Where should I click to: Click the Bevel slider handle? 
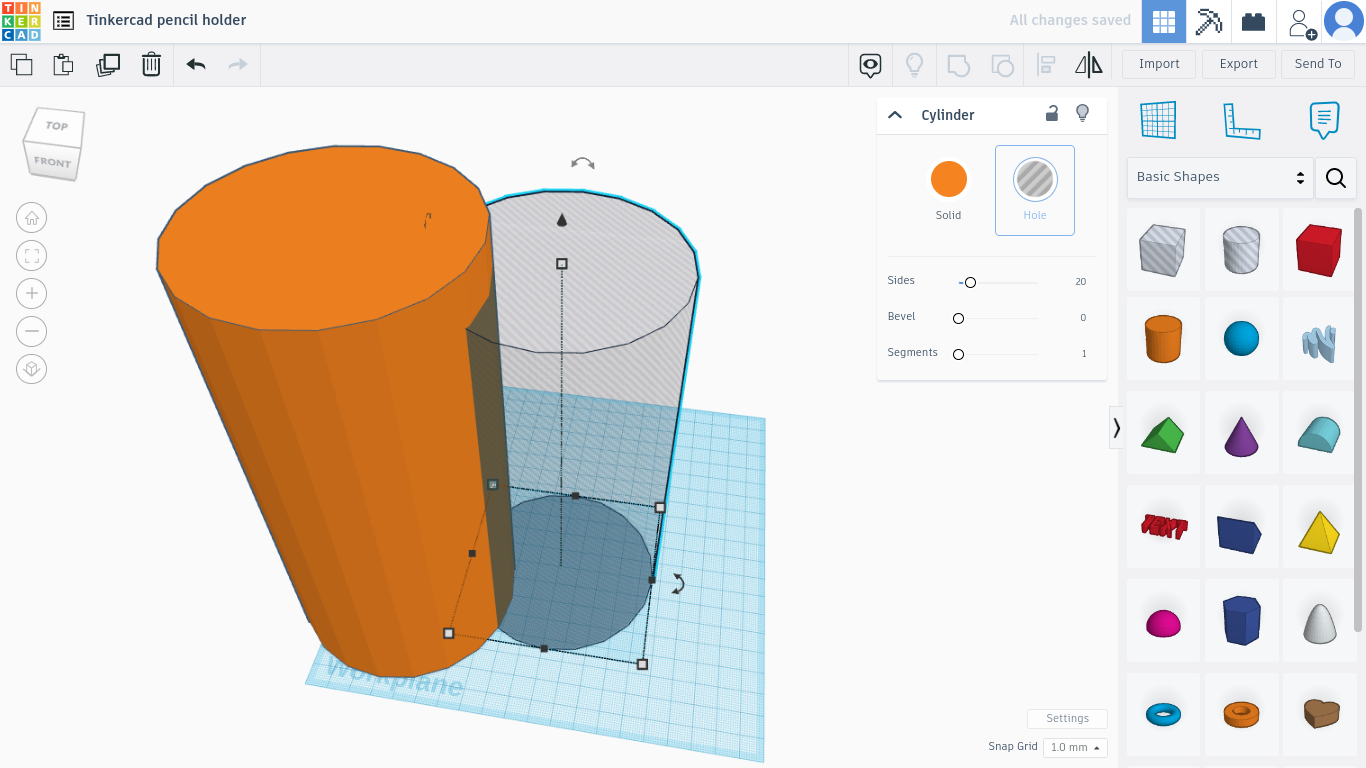tap(958, 319)
